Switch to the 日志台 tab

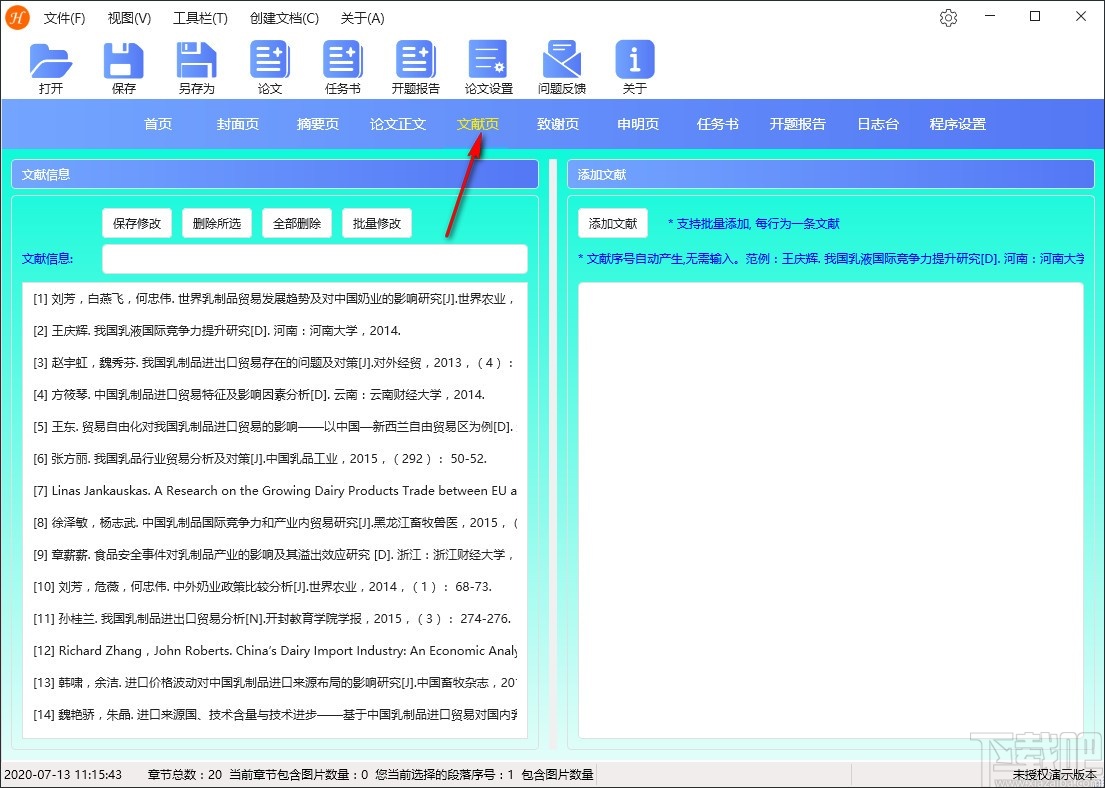(878, 124)
